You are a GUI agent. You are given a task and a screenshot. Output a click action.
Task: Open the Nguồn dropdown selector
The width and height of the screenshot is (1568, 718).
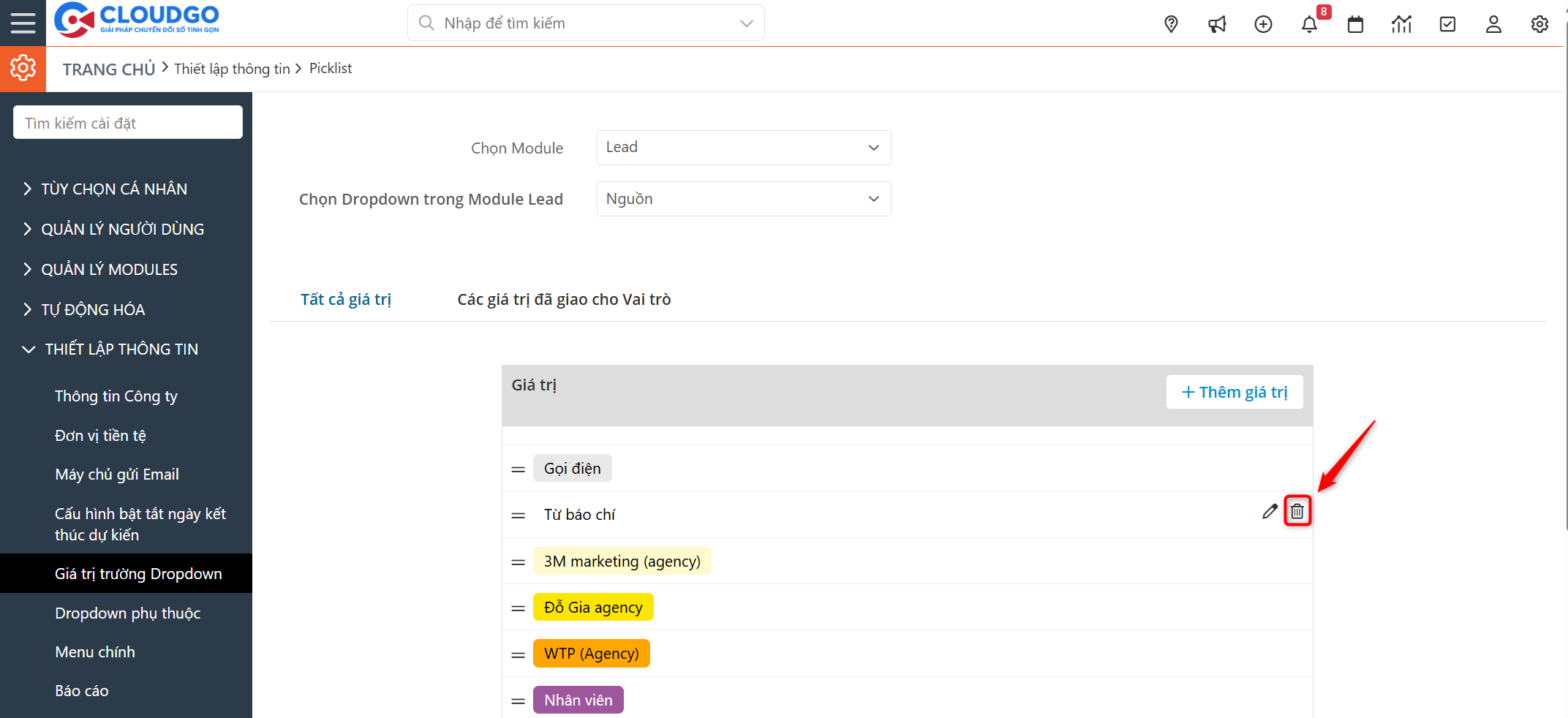743,198
